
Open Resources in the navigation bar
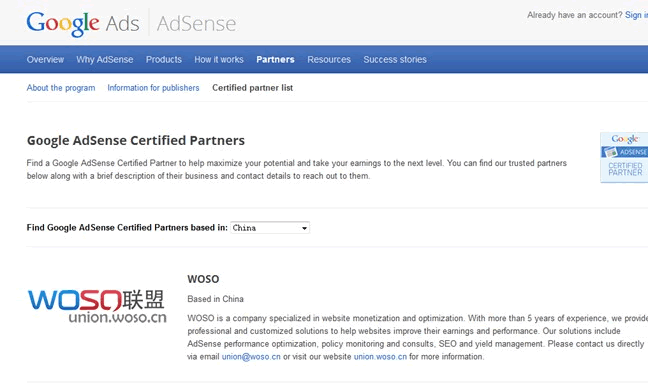(329, 59)
